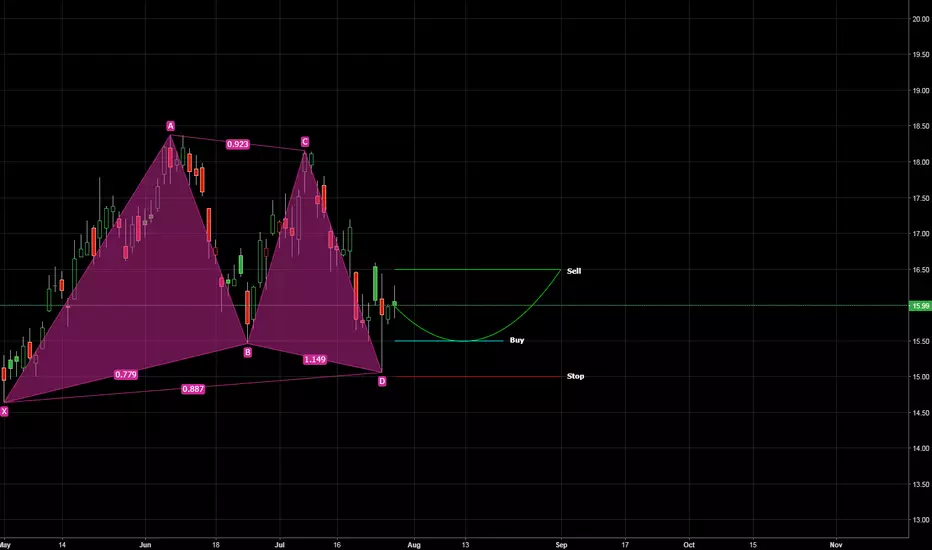Click the 0.779 ratio label

click(x=126, y=375)
